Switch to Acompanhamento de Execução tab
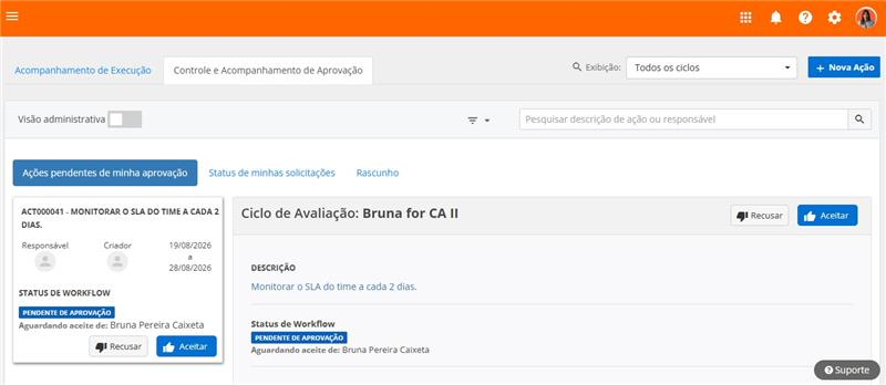This screenshot has height=385, width=886. 83,71
